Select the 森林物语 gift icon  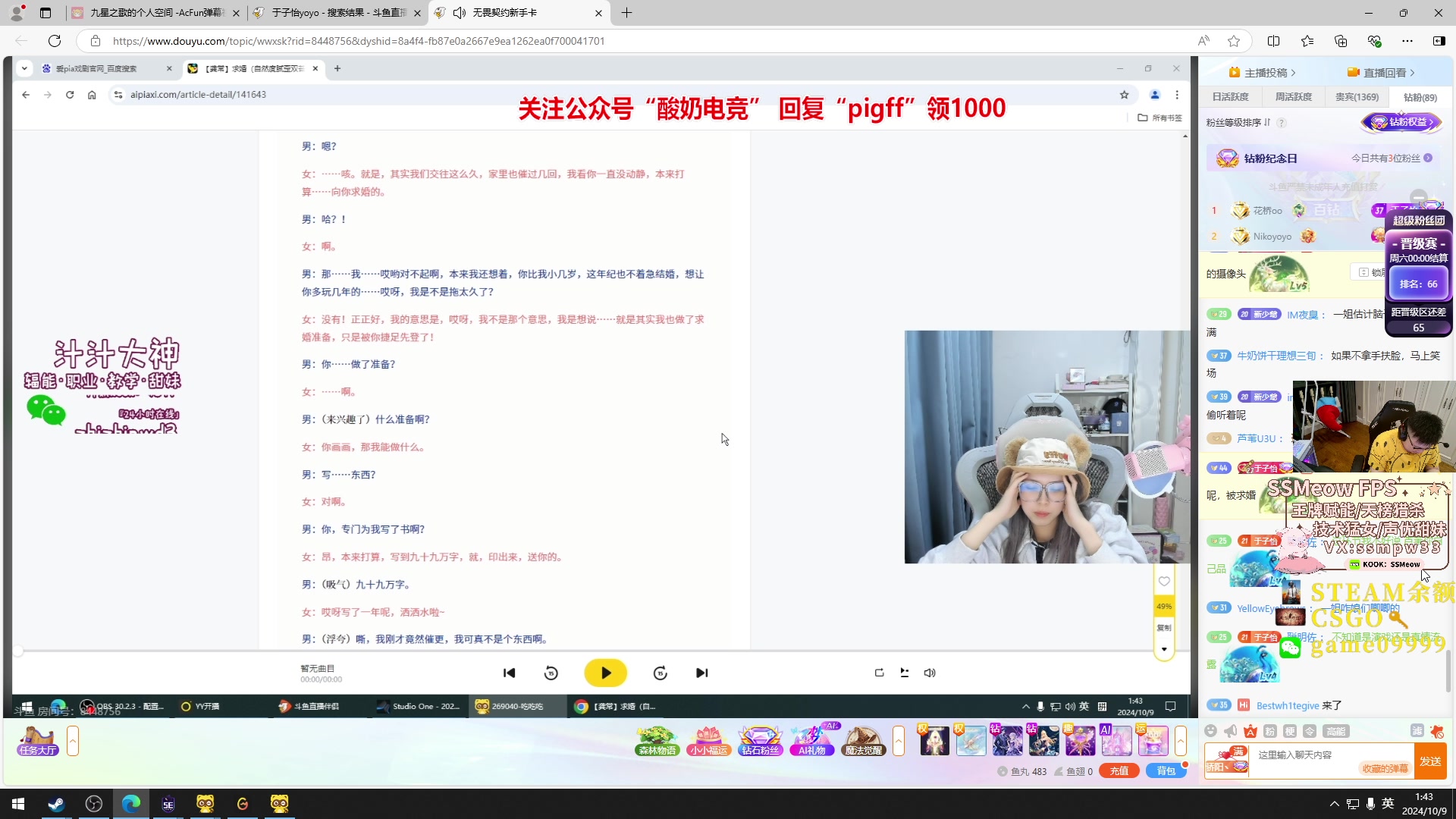click(657, 741)
